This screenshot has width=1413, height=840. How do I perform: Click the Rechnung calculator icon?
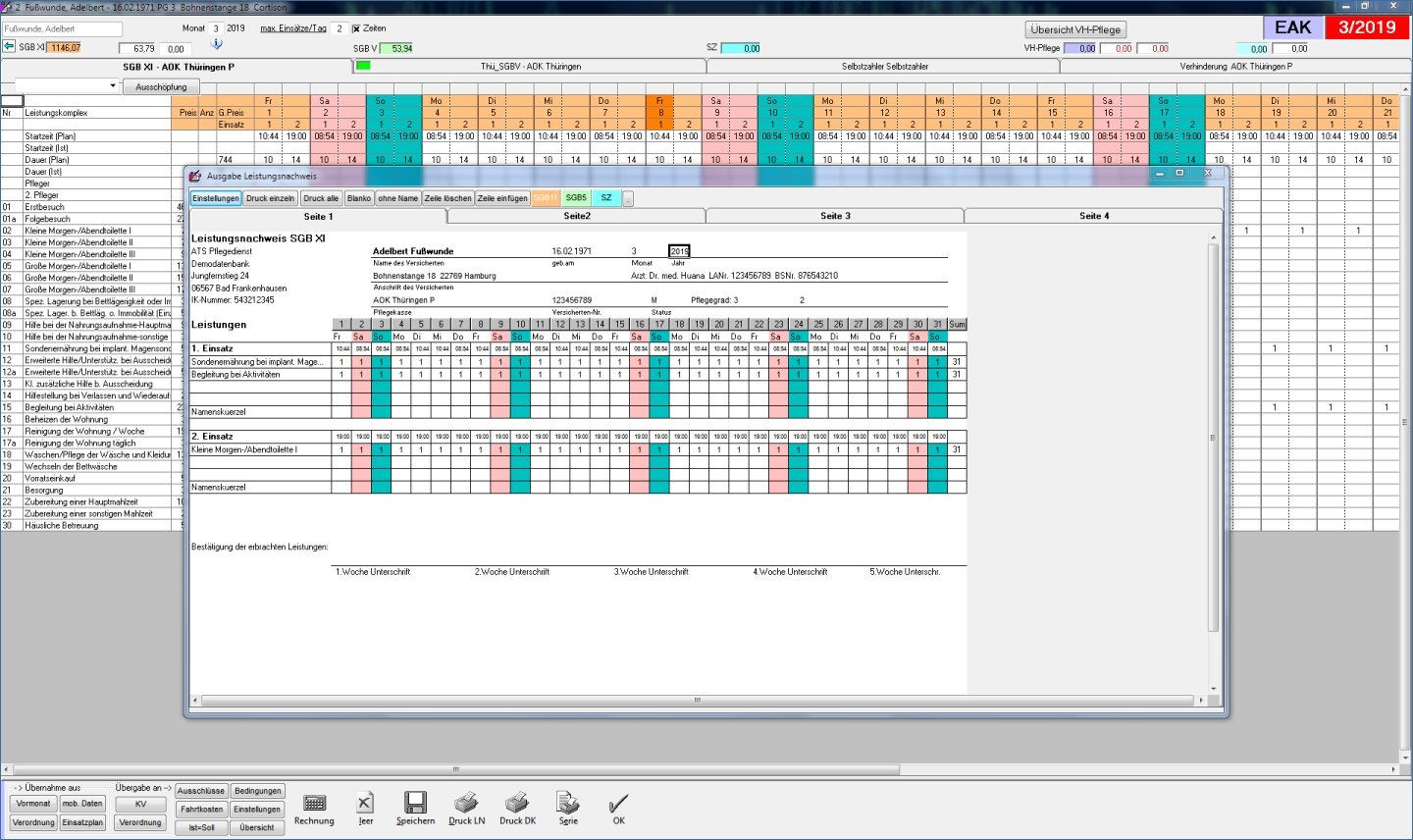(314, 804)
